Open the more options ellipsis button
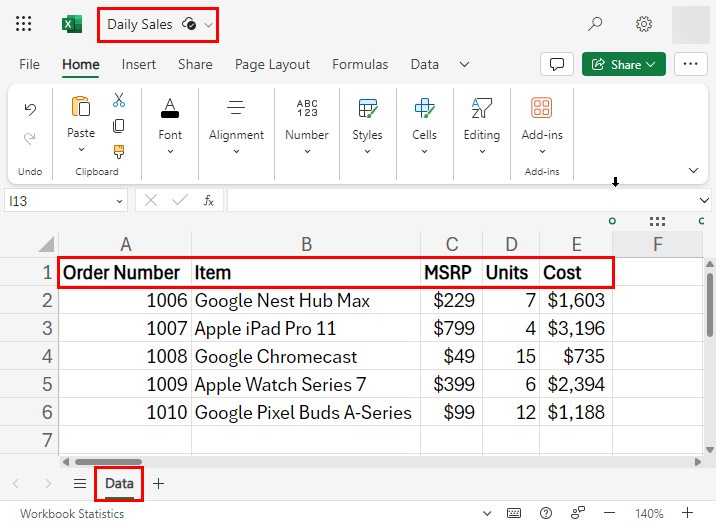Image resolution: width=716 pixels, height=522 pixels. pos(690,64)
